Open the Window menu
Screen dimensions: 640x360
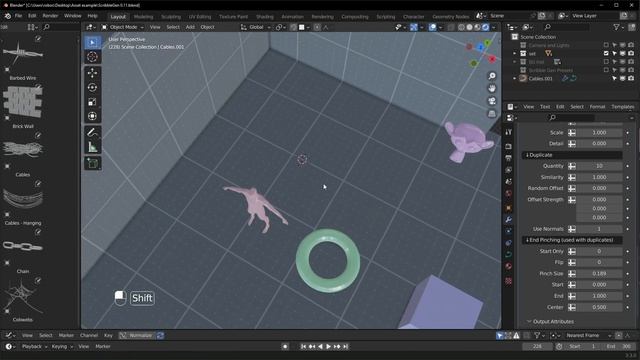(73, 16)
